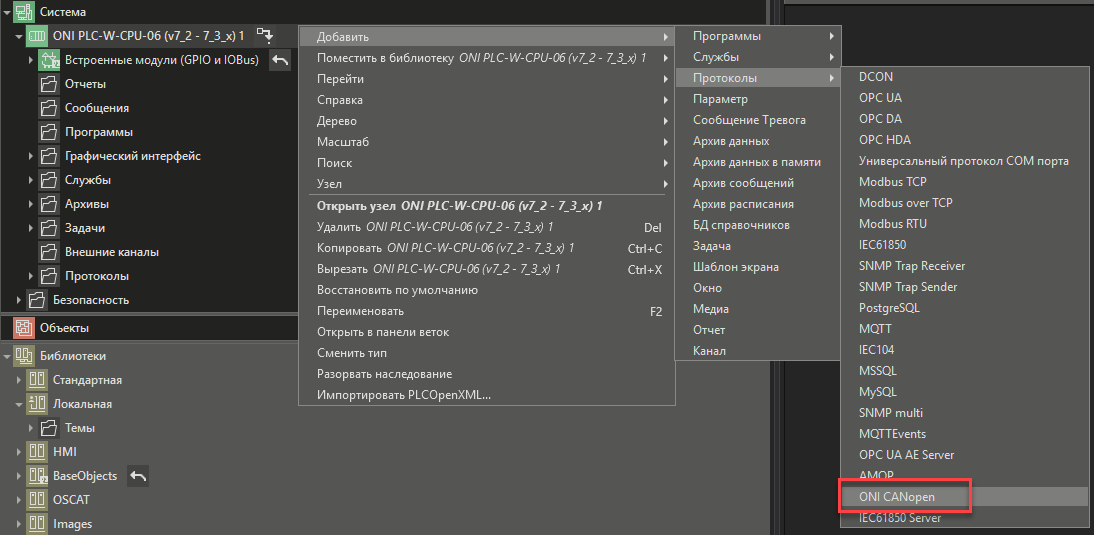Click the node link icon next to ONI PLC-W-CPU-06
This screenshot has height=535, width=1094.
pos(265,34)
